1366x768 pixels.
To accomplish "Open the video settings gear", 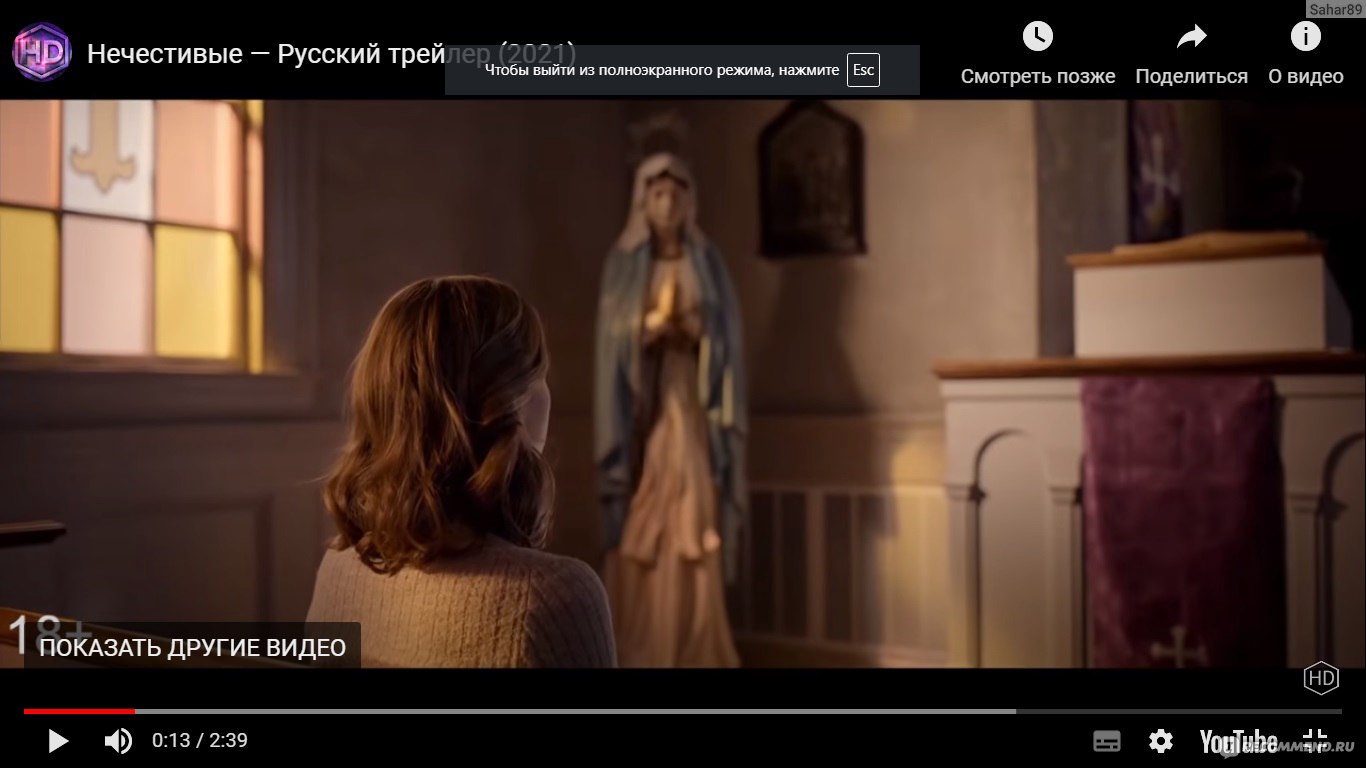I will click(x=1161, y=741).
